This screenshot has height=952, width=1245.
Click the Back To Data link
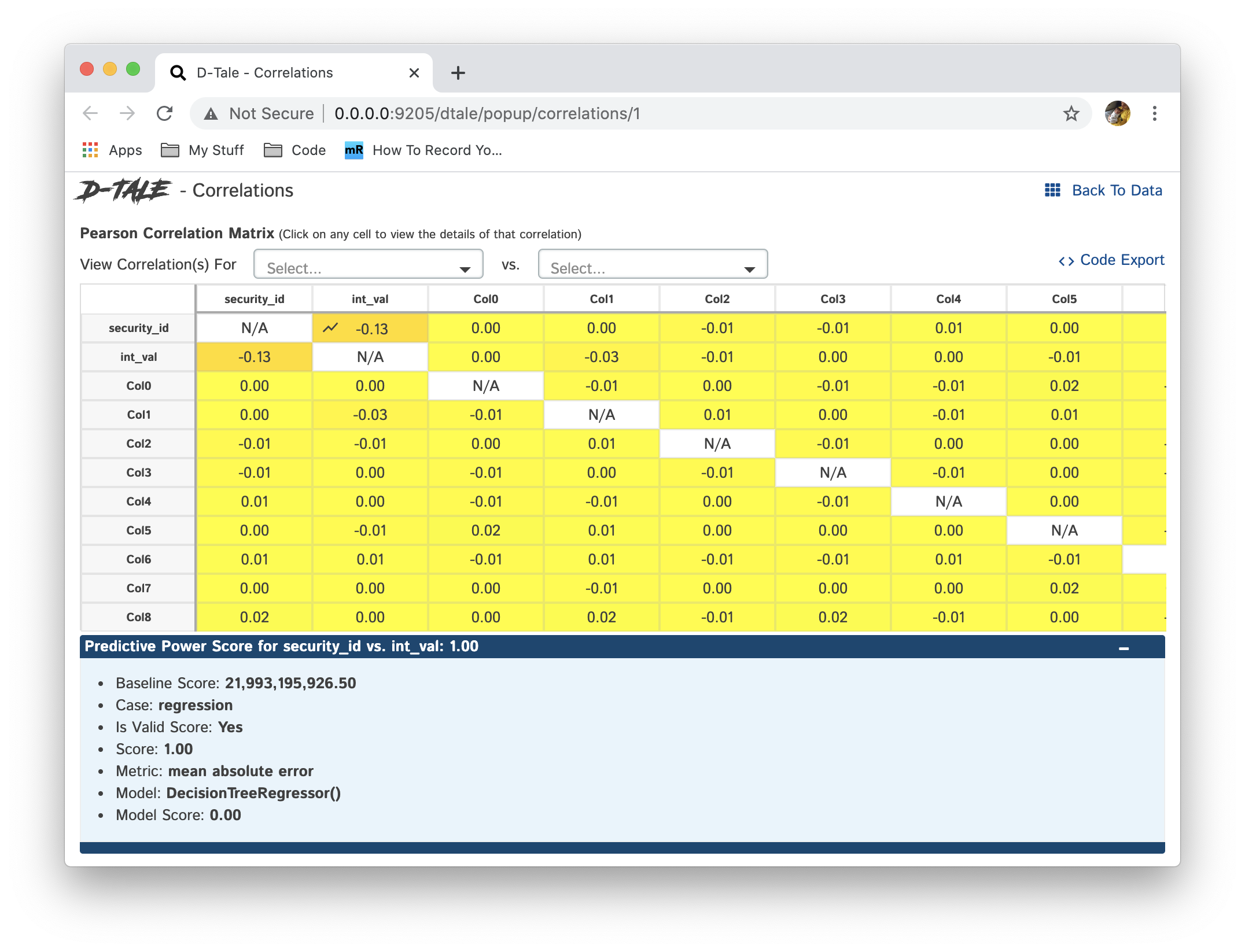tap(1116, 190)
